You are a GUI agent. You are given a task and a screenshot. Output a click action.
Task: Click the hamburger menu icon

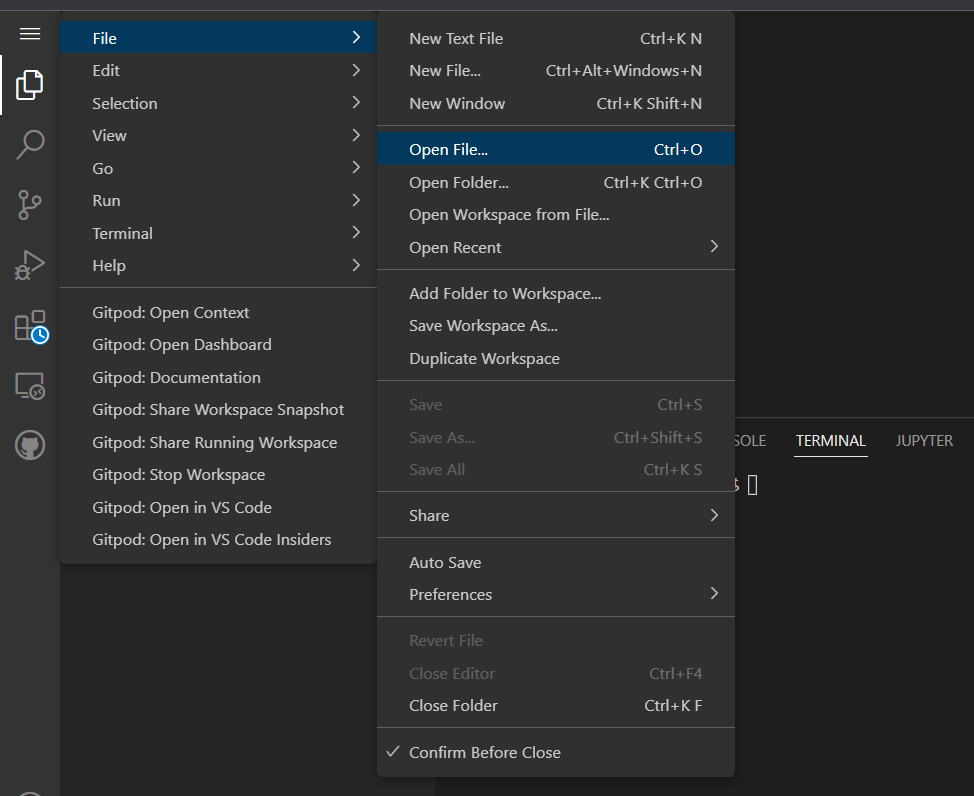click(30, 34)
